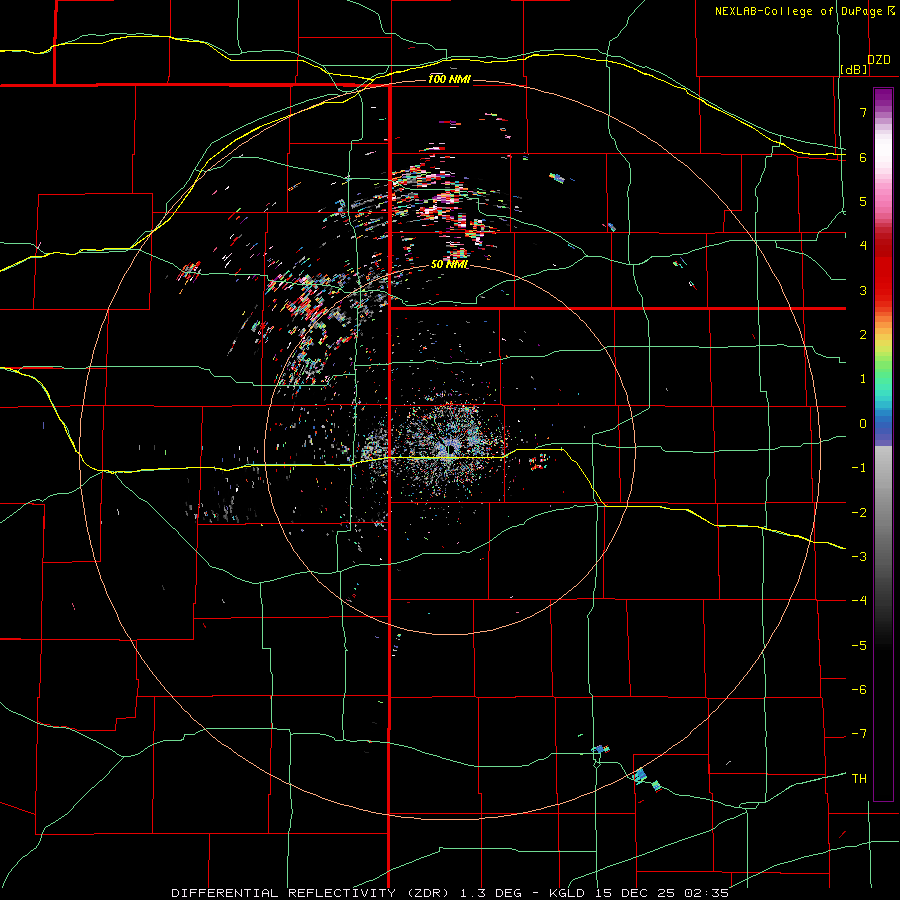
Task: Click the 6 value on color scale
Action: 863,157
